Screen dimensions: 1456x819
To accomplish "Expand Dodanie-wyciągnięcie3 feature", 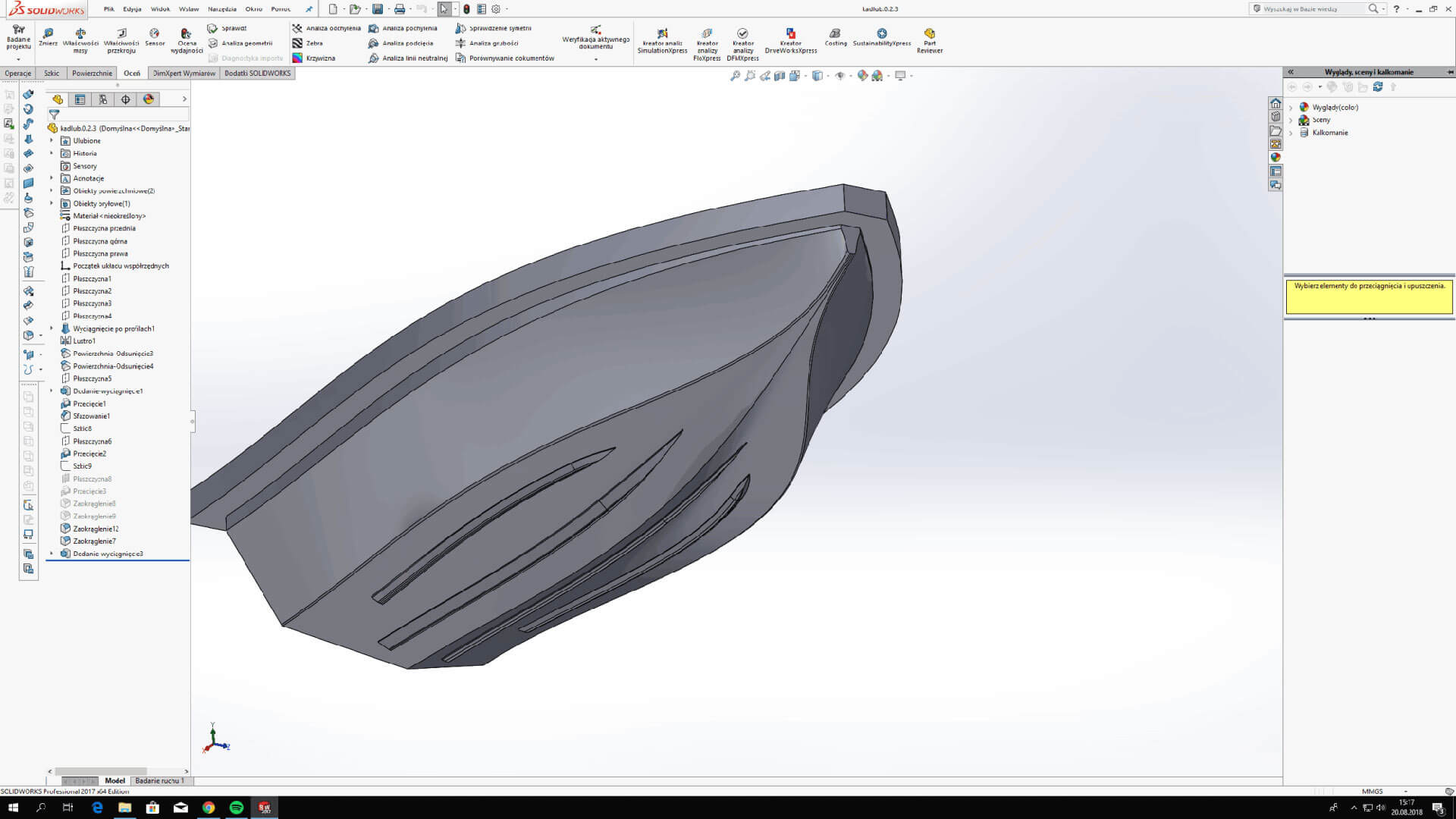I will click(52, 554).
